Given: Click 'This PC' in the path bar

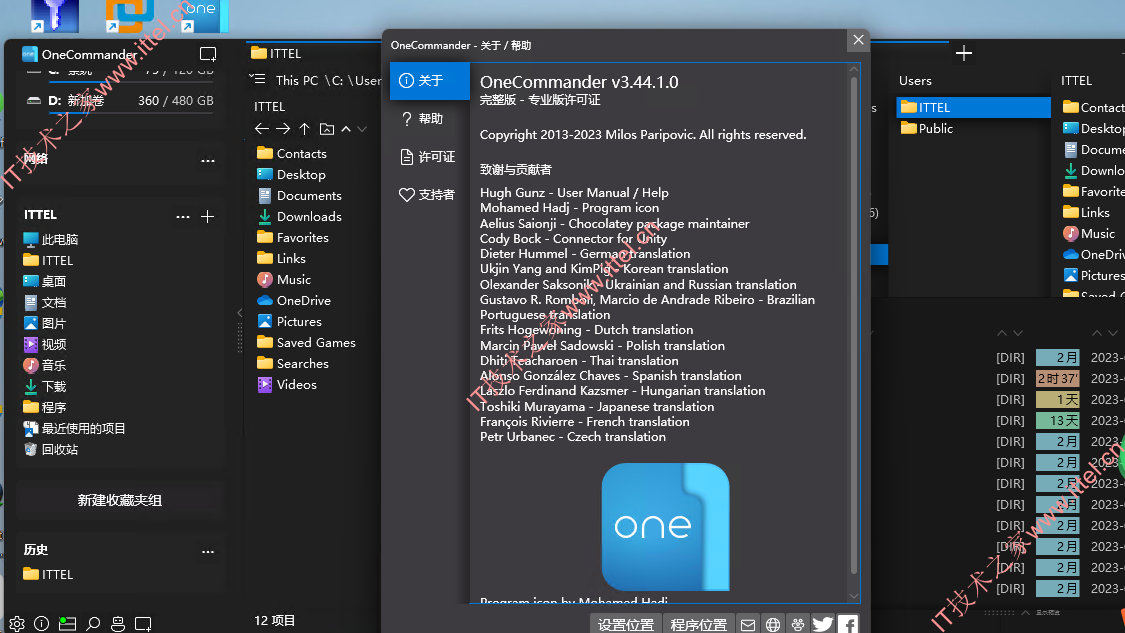Looking at the screenshot, I should 296,80.
